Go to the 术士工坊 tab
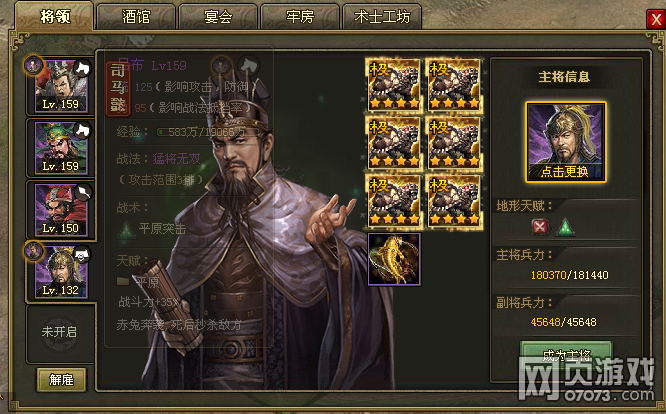The image size is (666, 414). 382,17
